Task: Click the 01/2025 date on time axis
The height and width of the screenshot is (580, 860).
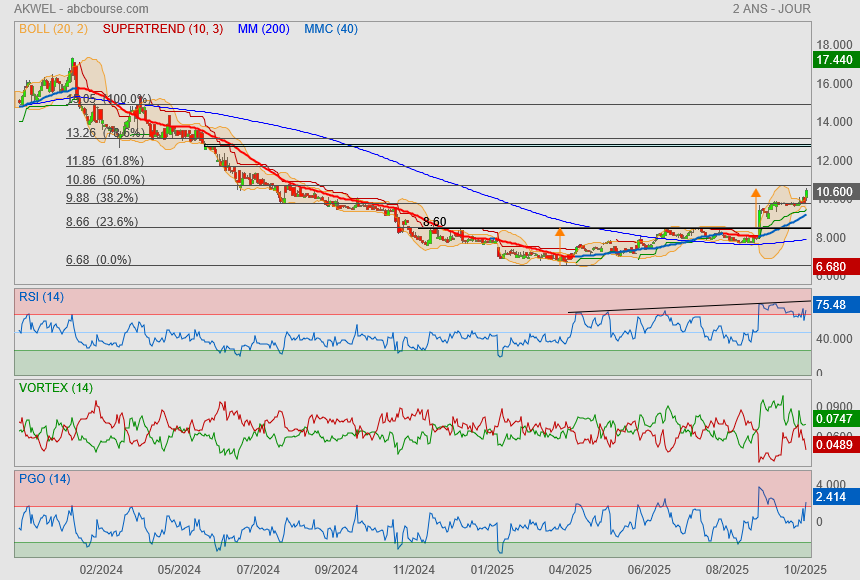Action: pos(492,569)
